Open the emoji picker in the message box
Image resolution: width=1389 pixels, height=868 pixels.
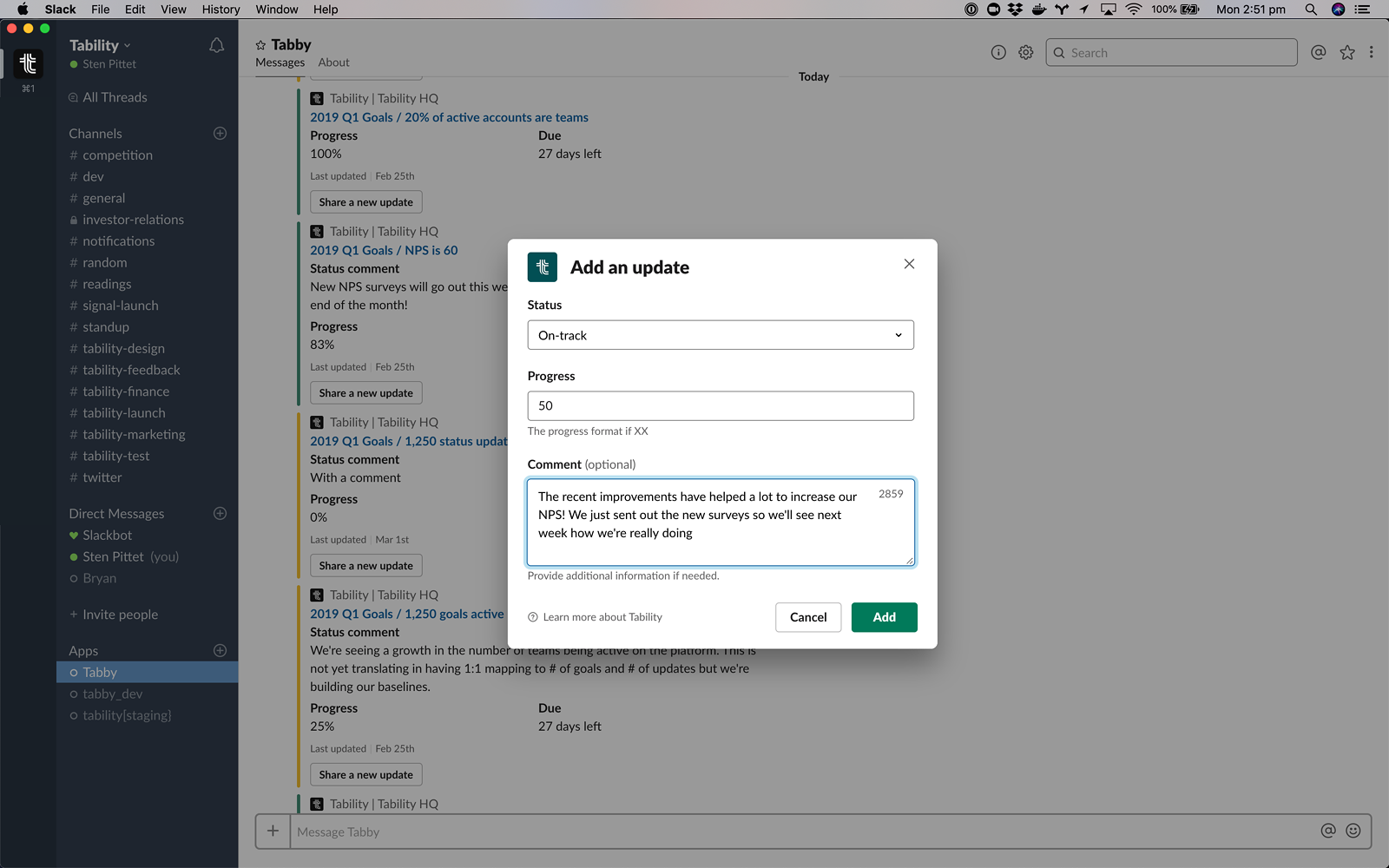(1352, 831)
